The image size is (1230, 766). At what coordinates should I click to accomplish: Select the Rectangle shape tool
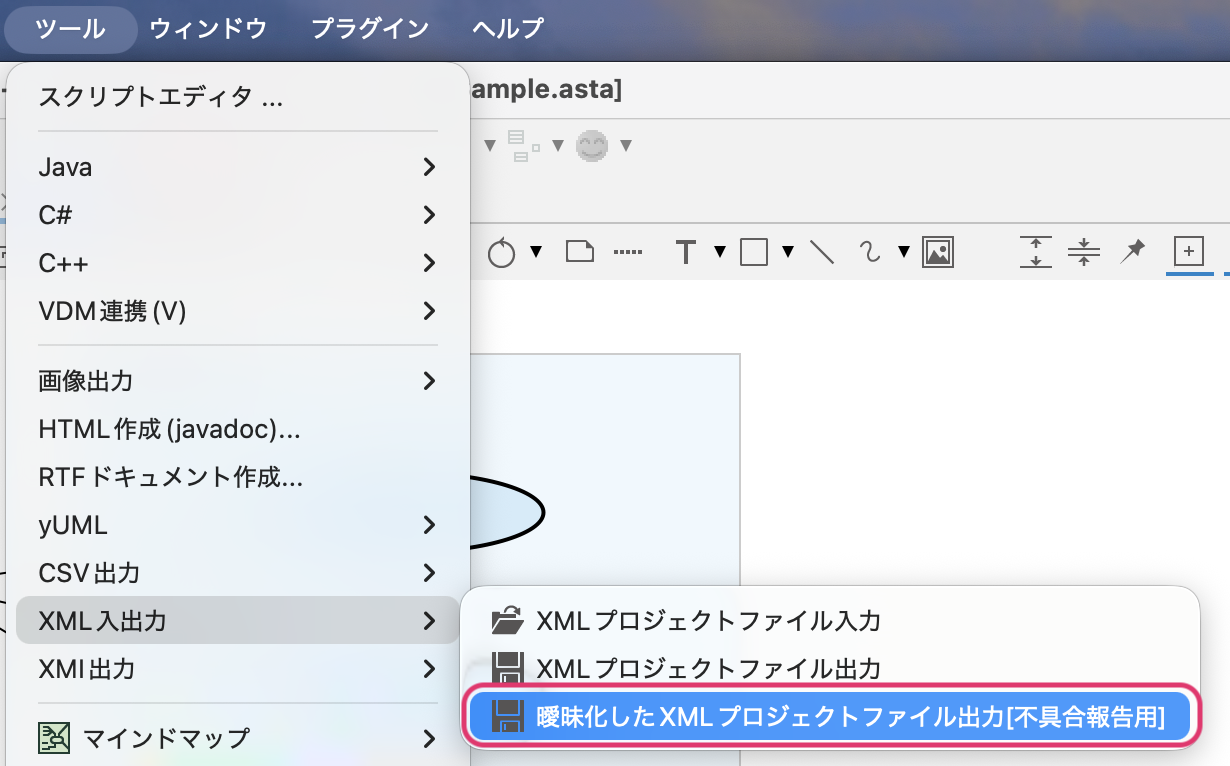(753, 252)
